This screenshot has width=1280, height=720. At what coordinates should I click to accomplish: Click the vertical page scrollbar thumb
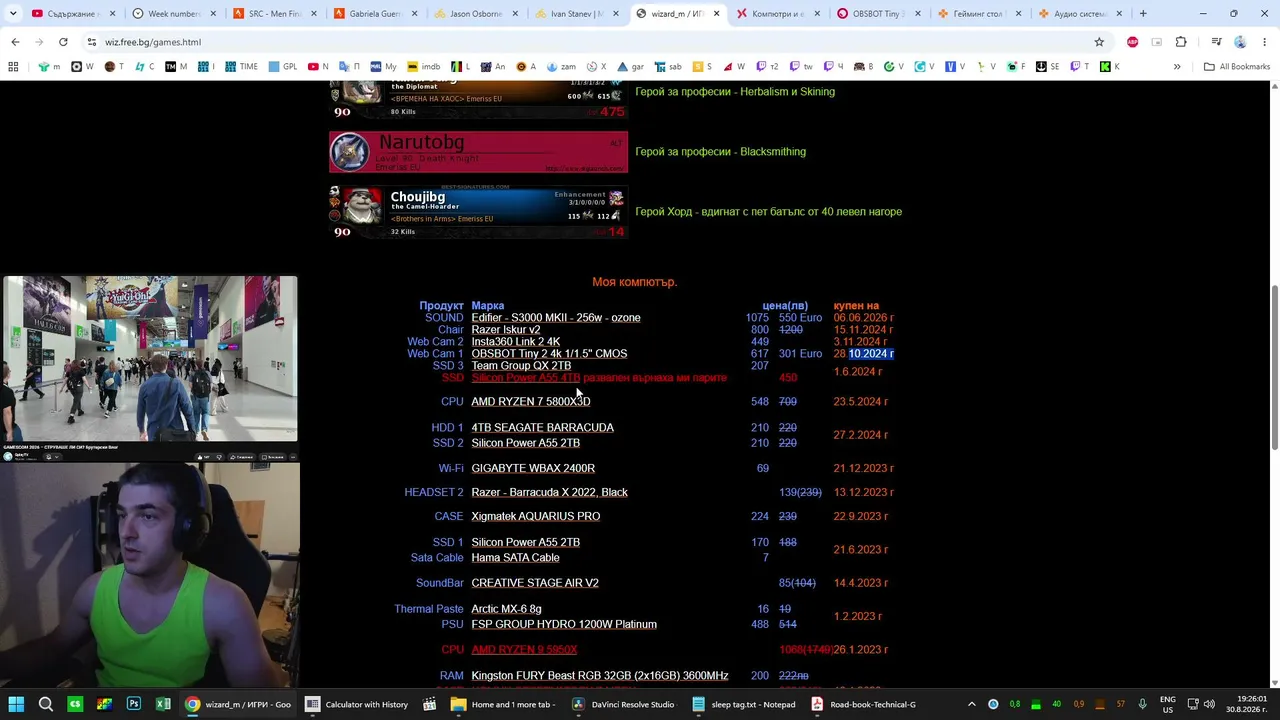[1274, 367]
